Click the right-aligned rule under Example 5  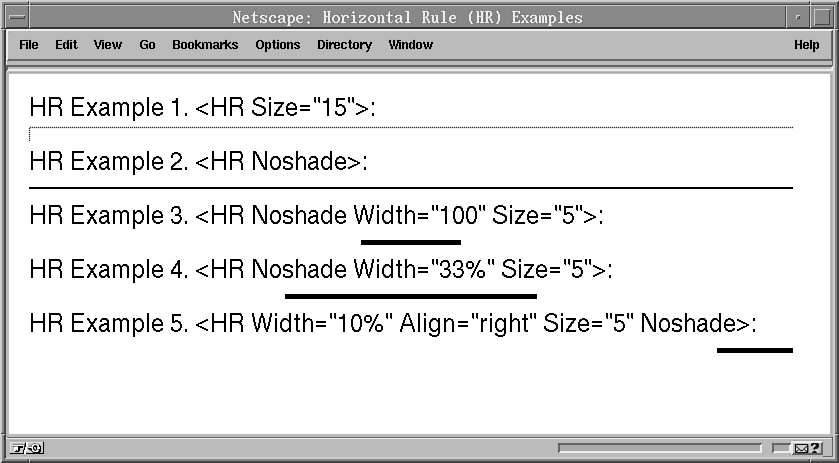pos(754,350)
